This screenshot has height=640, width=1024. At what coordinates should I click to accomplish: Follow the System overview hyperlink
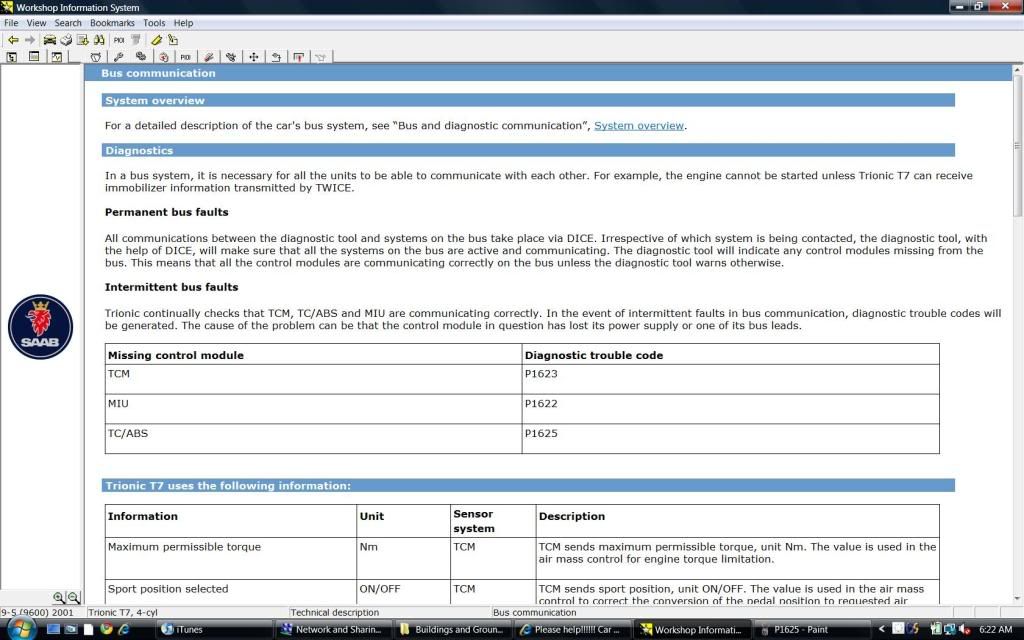pyautogui.click(x=639, y=126)
